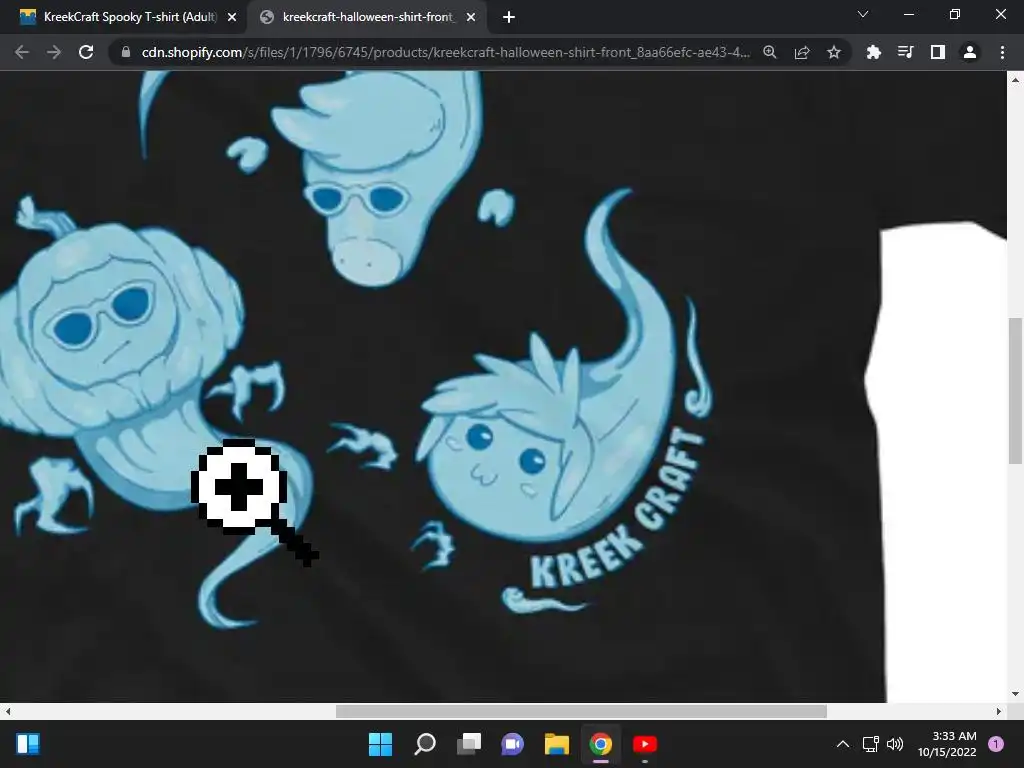
Task: Open YouTube app on taskbar
Action: 645,744
